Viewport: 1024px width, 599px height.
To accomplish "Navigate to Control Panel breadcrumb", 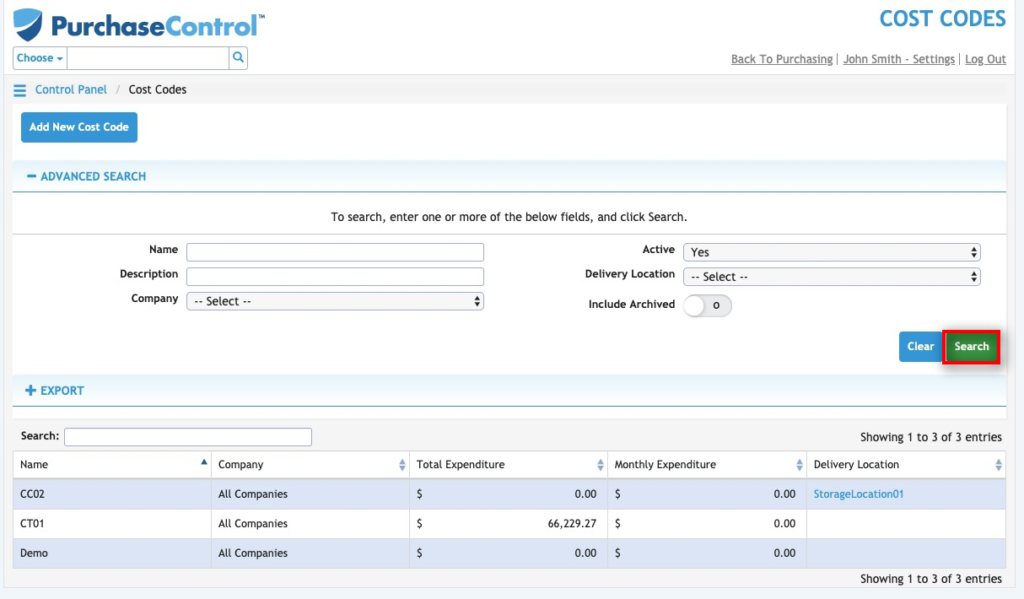I will coord(71,89).
